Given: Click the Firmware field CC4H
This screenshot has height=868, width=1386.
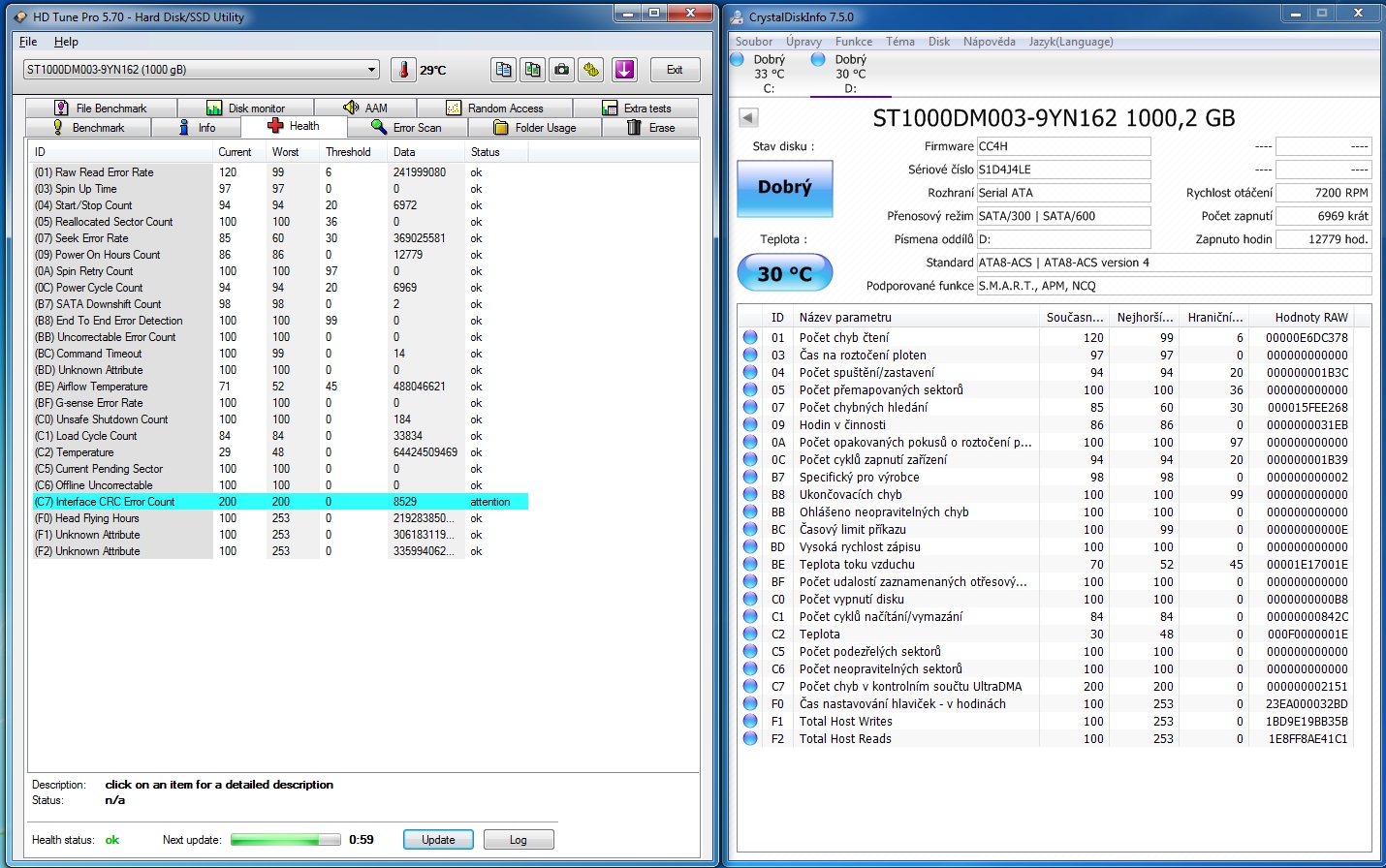Looking at the screenshot, I should tap(1063, 146).
